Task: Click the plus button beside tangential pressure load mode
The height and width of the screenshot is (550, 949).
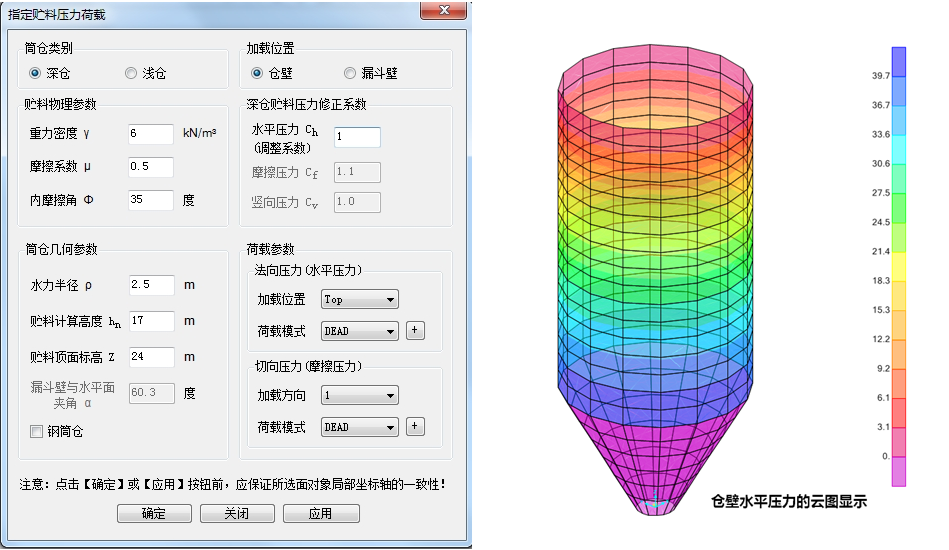Action: [x=415, y=427]
